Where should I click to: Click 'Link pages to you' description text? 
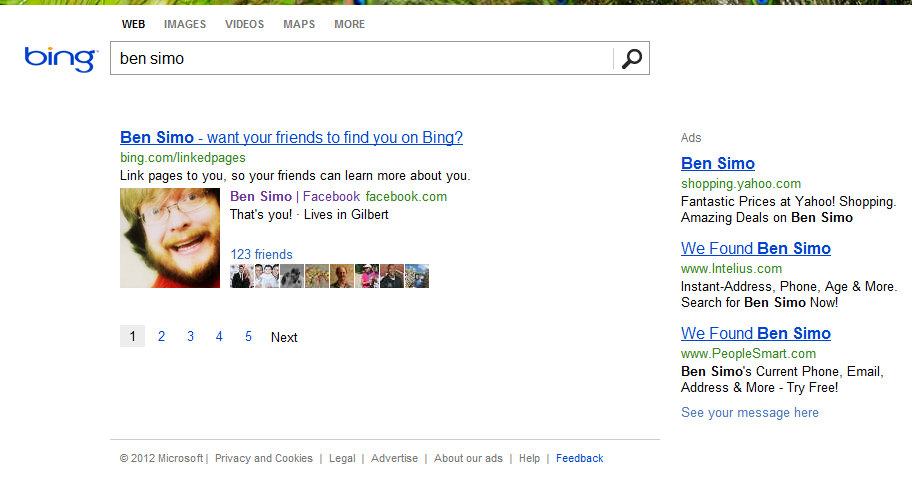click(x=295, y=176)
